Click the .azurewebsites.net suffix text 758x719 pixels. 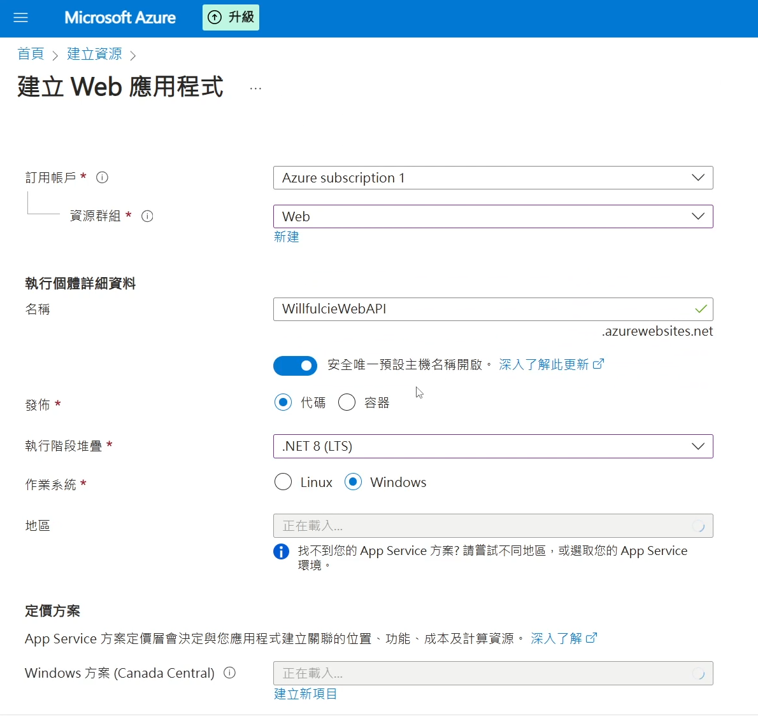click(657, 331)
